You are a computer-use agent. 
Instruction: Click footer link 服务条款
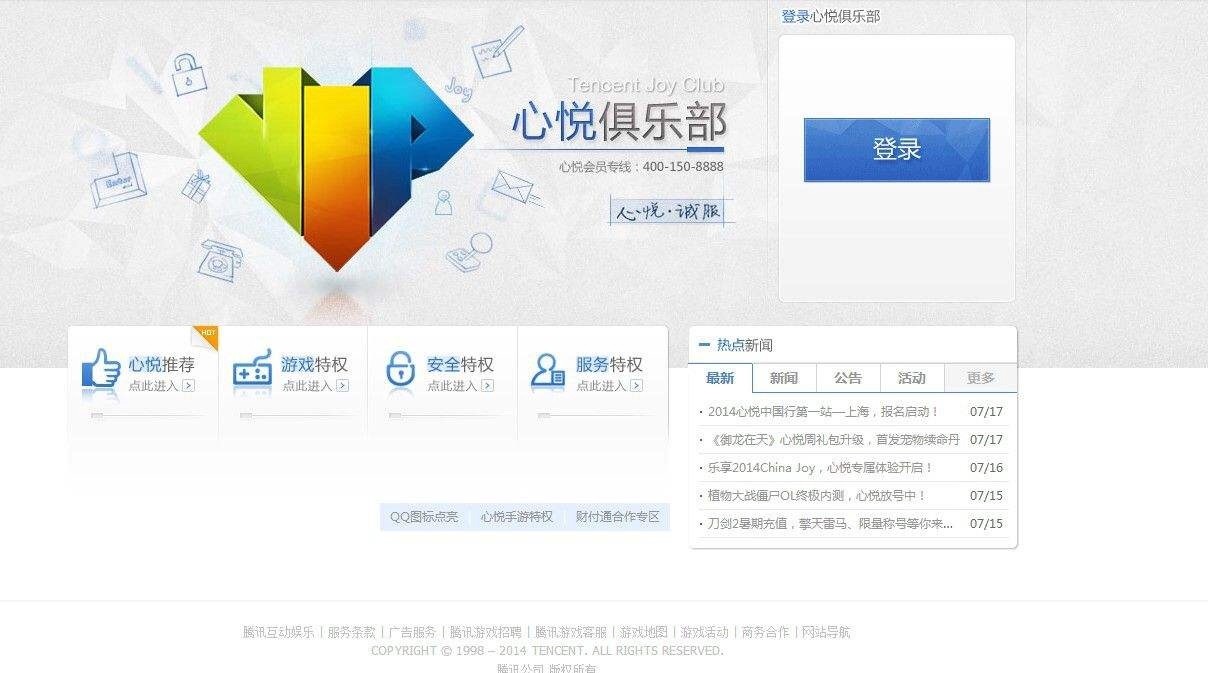point(352,632)
